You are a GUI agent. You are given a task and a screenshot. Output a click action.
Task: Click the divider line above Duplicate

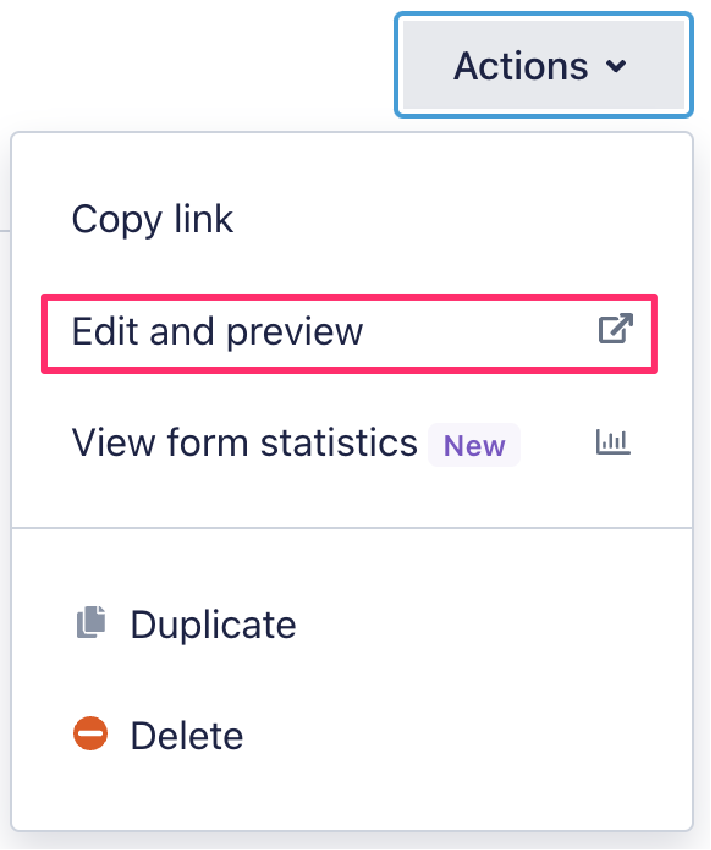[x=352, y=527]
